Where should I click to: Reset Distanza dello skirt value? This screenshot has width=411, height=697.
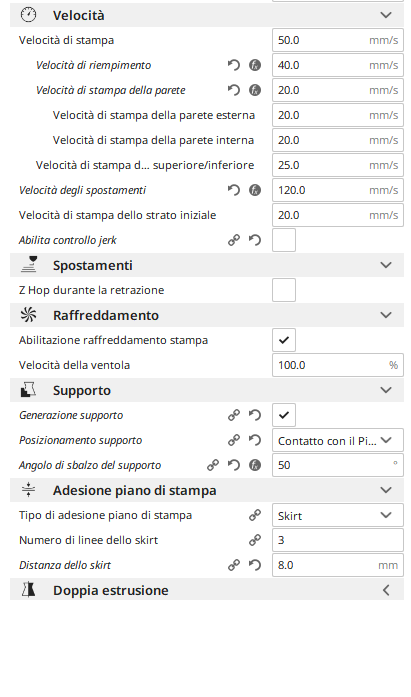255,565
